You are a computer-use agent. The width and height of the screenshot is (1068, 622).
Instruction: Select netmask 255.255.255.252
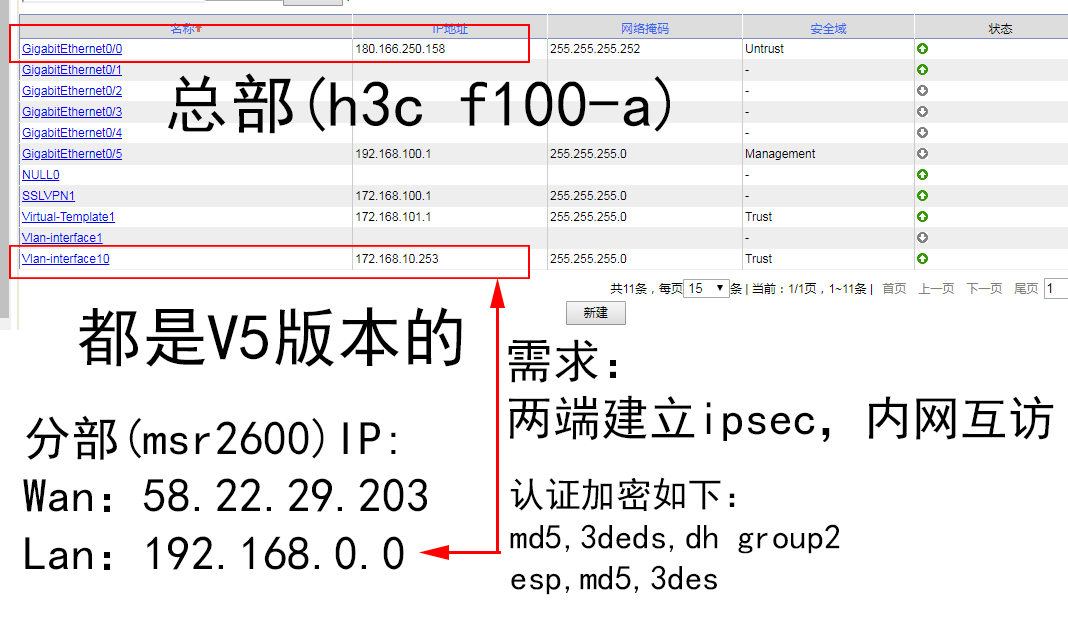(x=595, y=49)
